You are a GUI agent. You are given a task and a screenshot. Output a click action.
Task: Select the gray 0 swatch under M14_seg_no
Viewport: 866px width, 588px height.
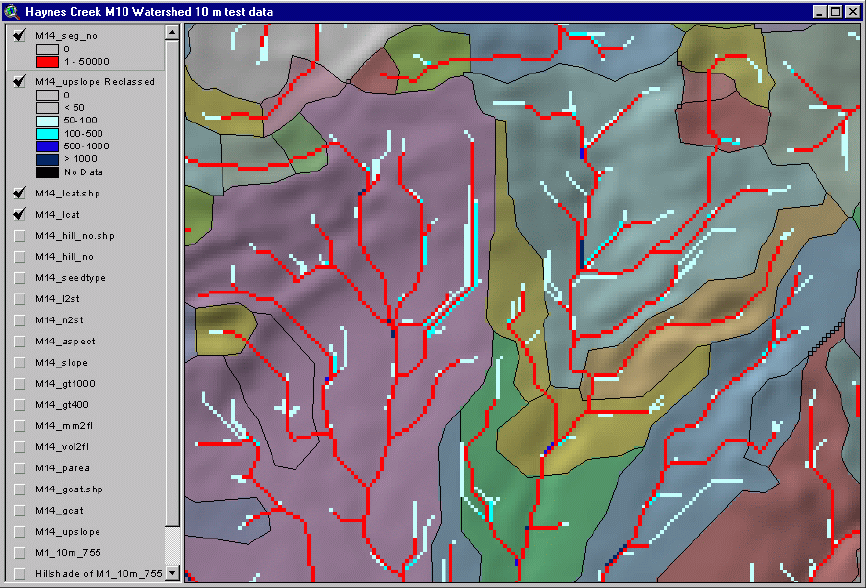(47, 49)
